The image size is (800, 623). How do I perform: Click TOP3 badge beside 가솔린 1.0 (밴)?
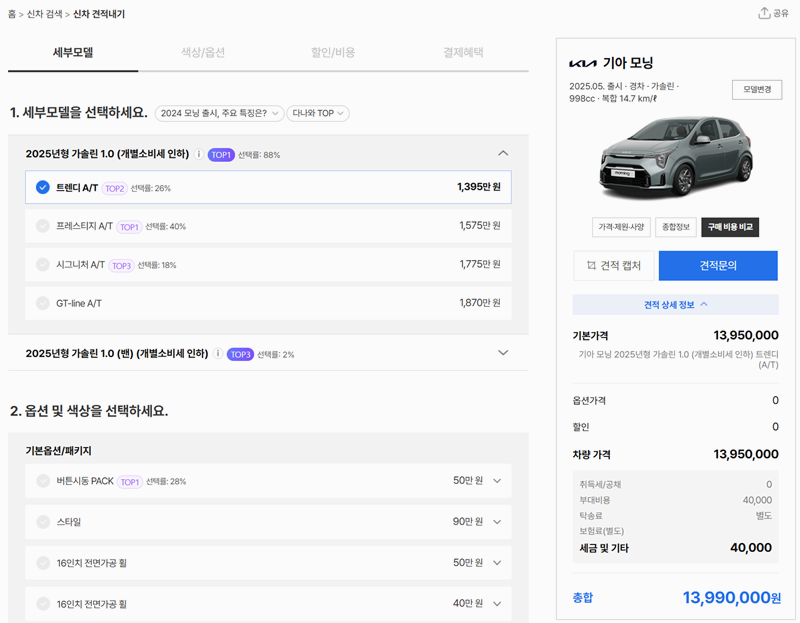(240, 354)
